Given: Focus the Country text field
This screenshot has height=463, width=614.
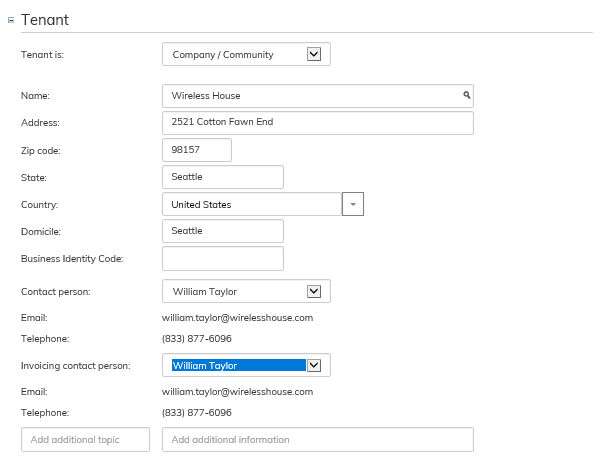Looking at the screenshot, I should point(251,204).
